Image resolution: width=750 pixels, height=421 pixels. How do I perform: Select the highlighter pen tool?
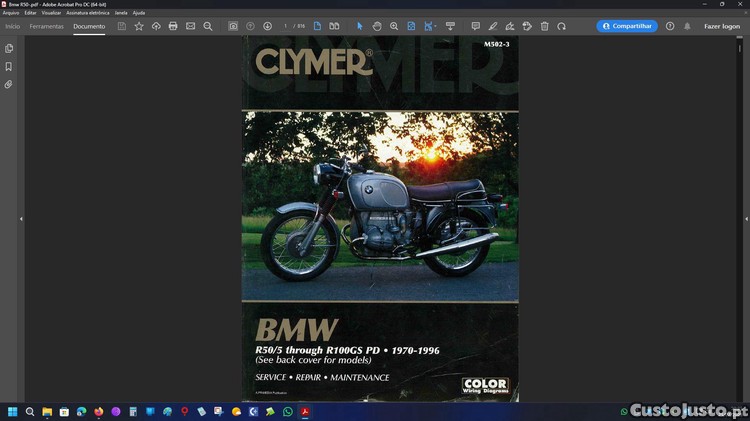point(492,26)
